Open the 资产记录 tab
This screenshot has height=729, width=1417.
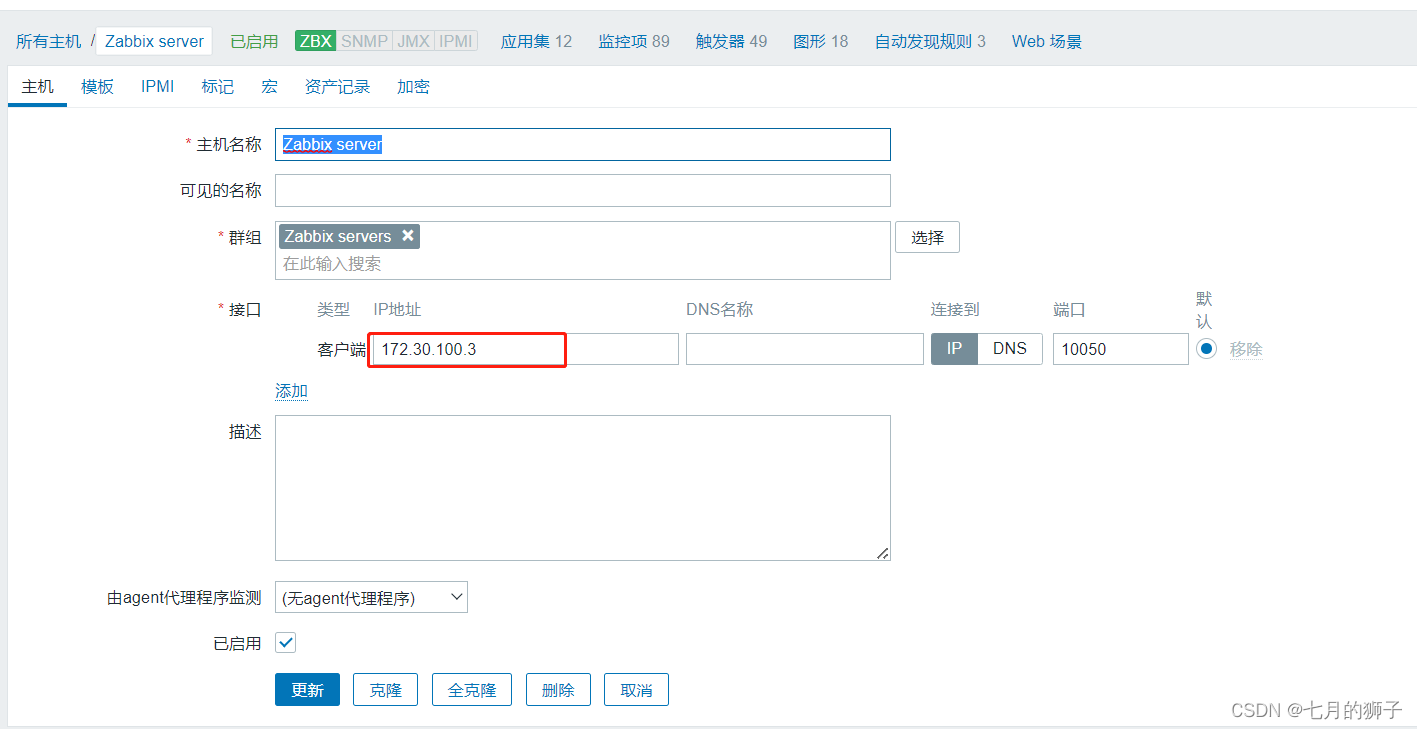coord(337,87)
